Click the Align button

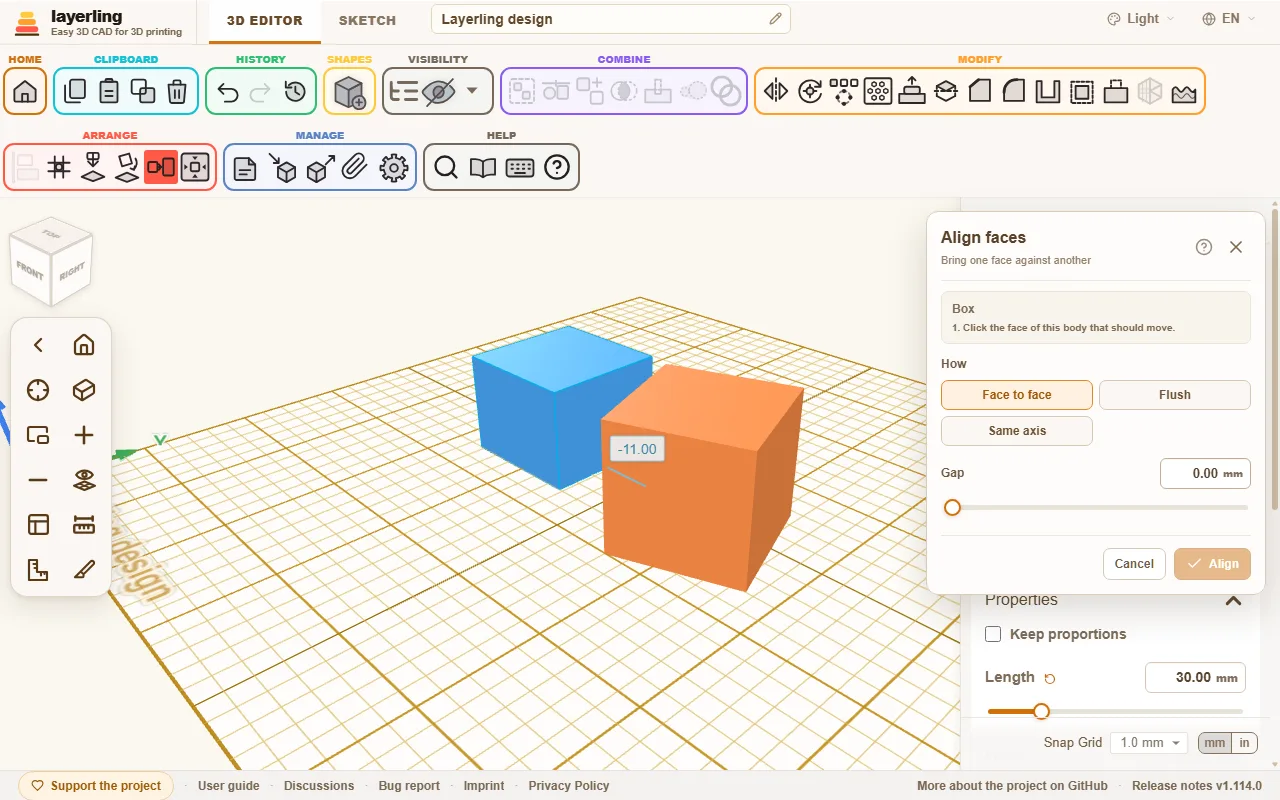tap(1212, 564)
